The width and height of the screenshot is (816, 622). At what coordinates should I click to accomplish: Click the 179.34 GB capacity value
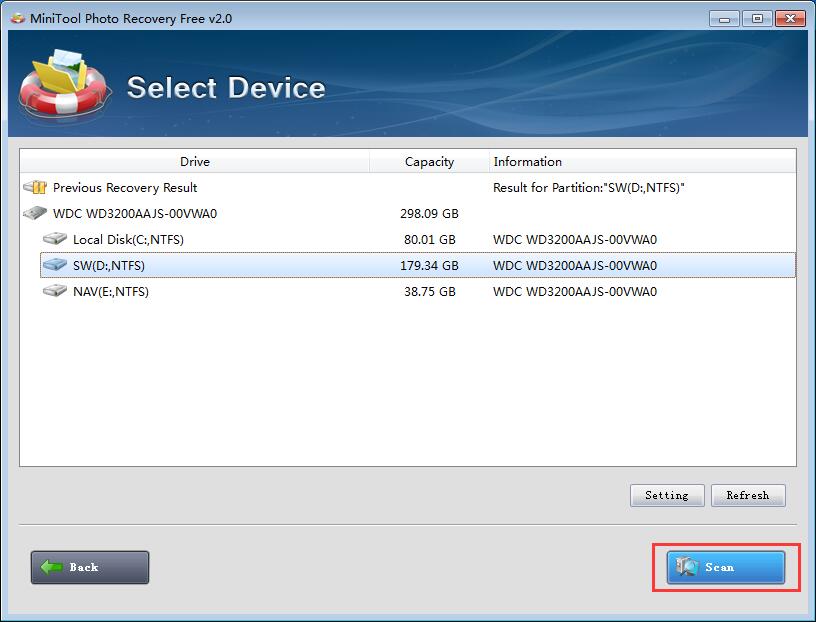429,265
